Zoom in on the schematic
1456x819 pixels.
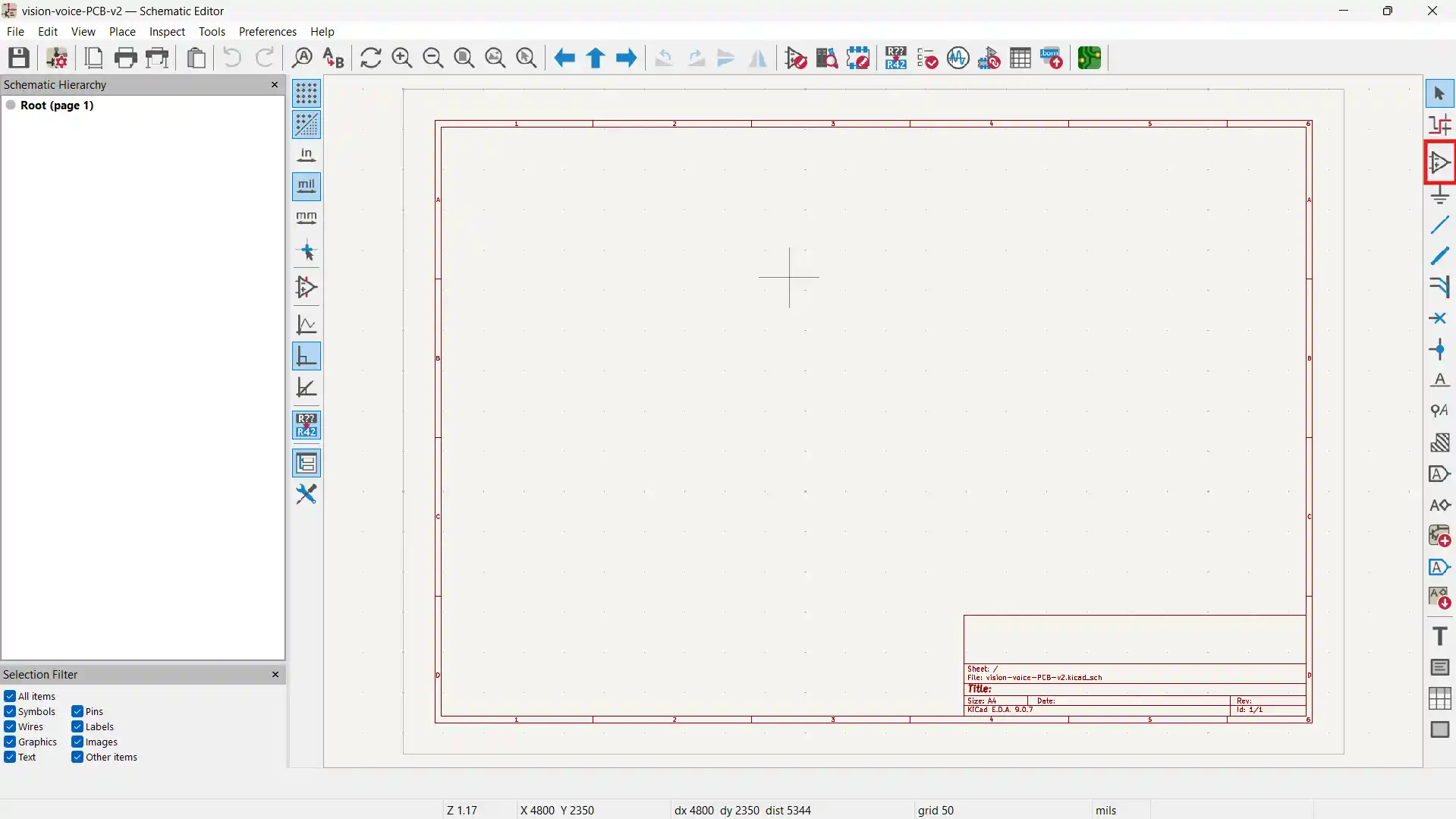click(402, 58)
